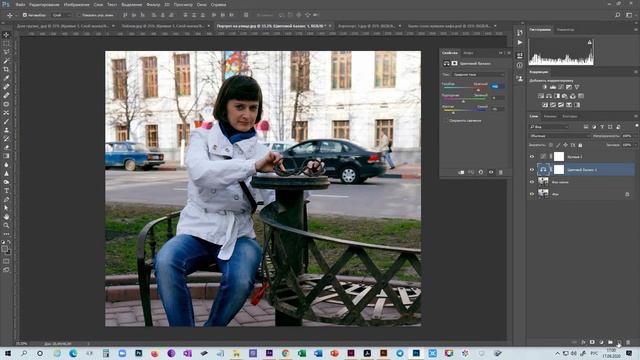Hide the Фон layer
Screen dimensions: 640x360
tap(532, 194)
